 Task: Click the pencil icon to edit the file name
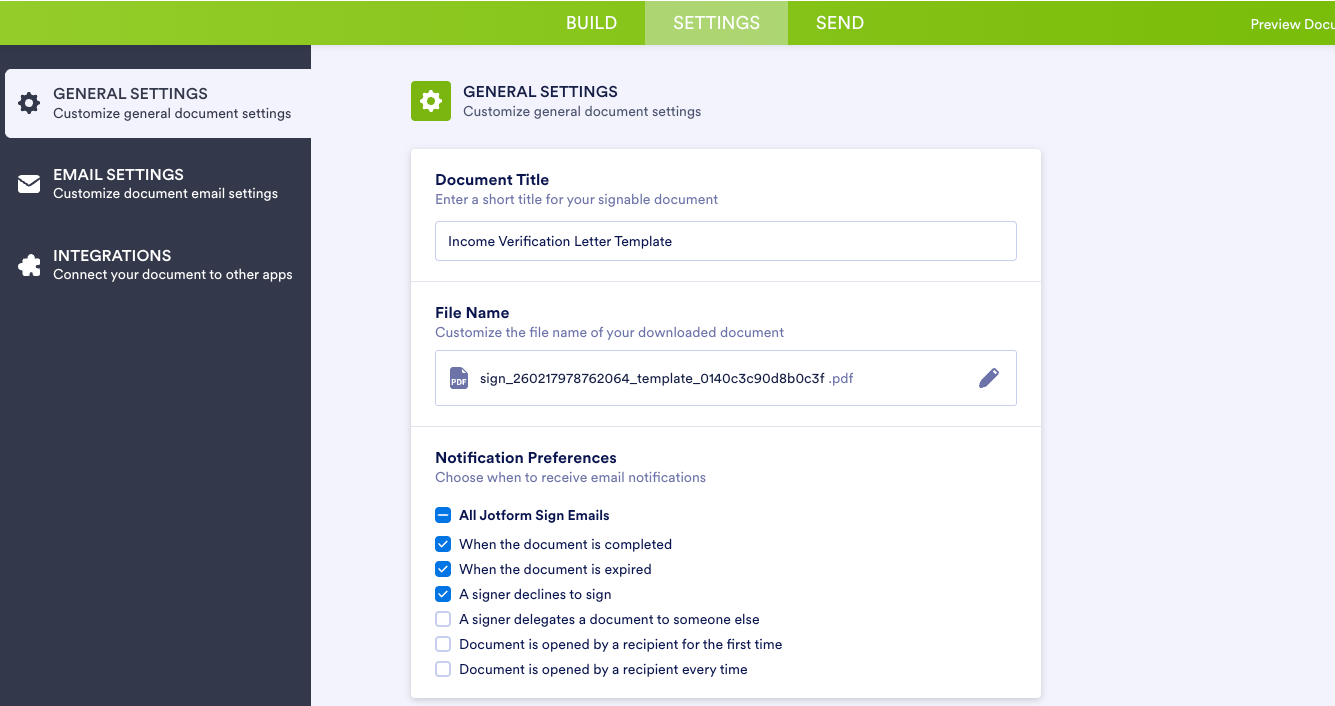[989, 378]
